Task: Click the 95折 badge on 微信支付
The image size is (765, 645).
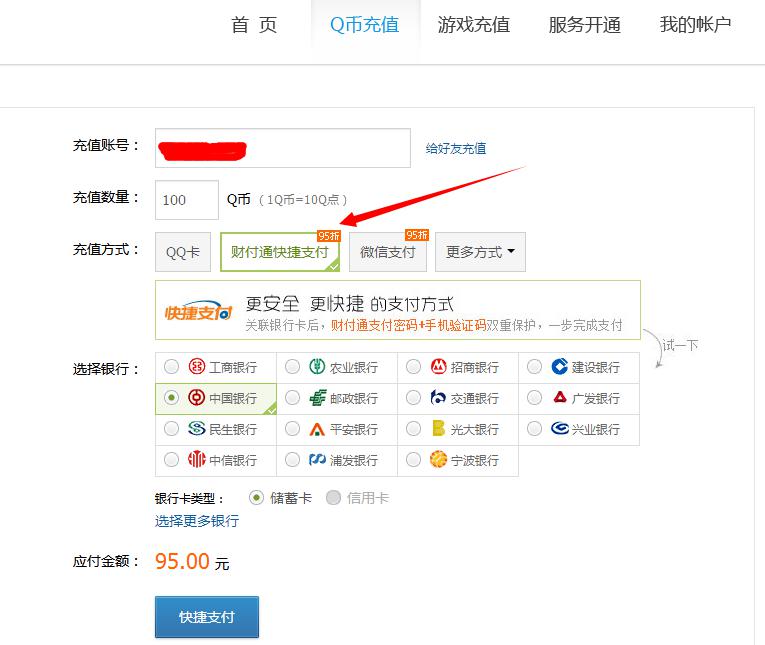Action: [417, 235]
